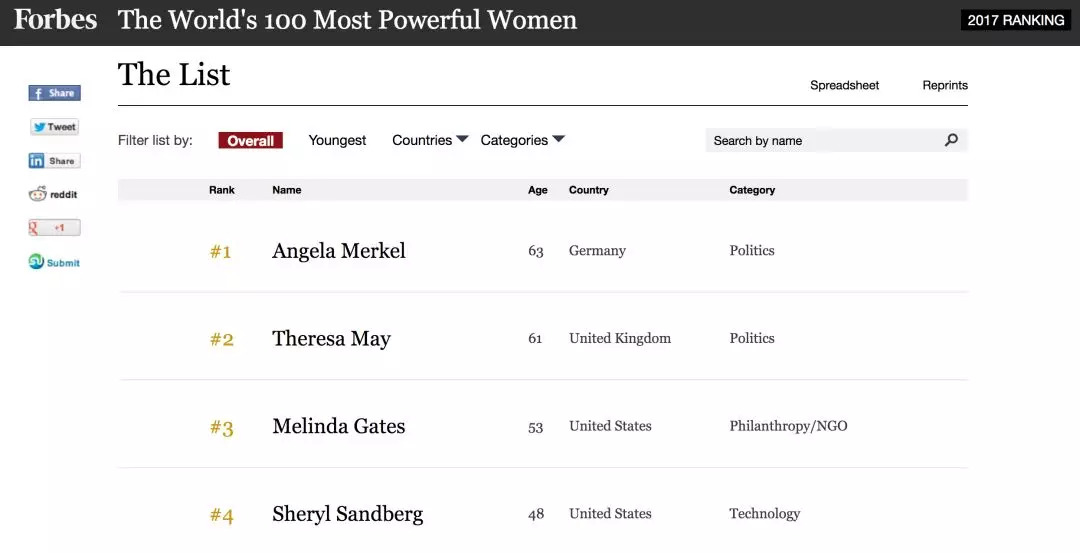
Task: Sort by Age column header
Action: [538, 190]
